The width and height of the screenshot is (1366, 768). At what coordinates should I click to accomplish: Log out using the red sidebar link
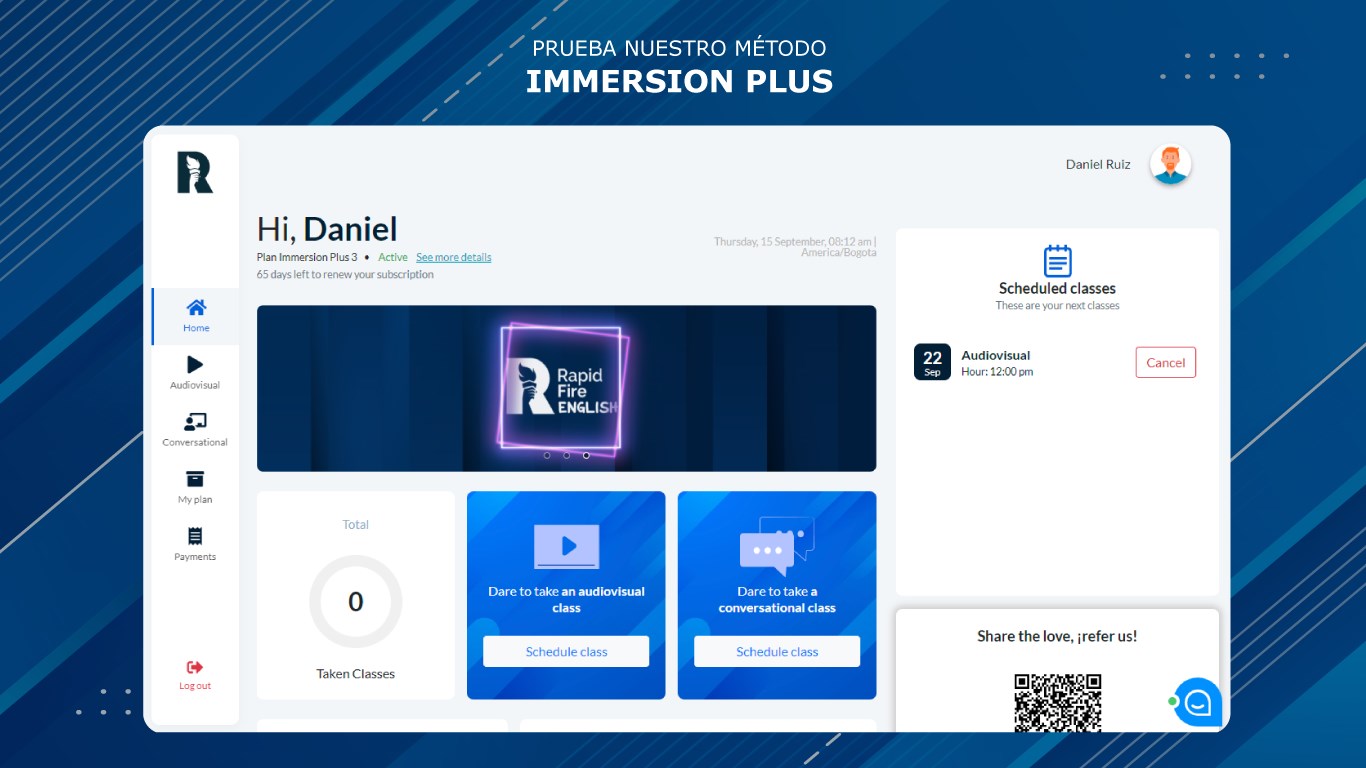point(195,675)
